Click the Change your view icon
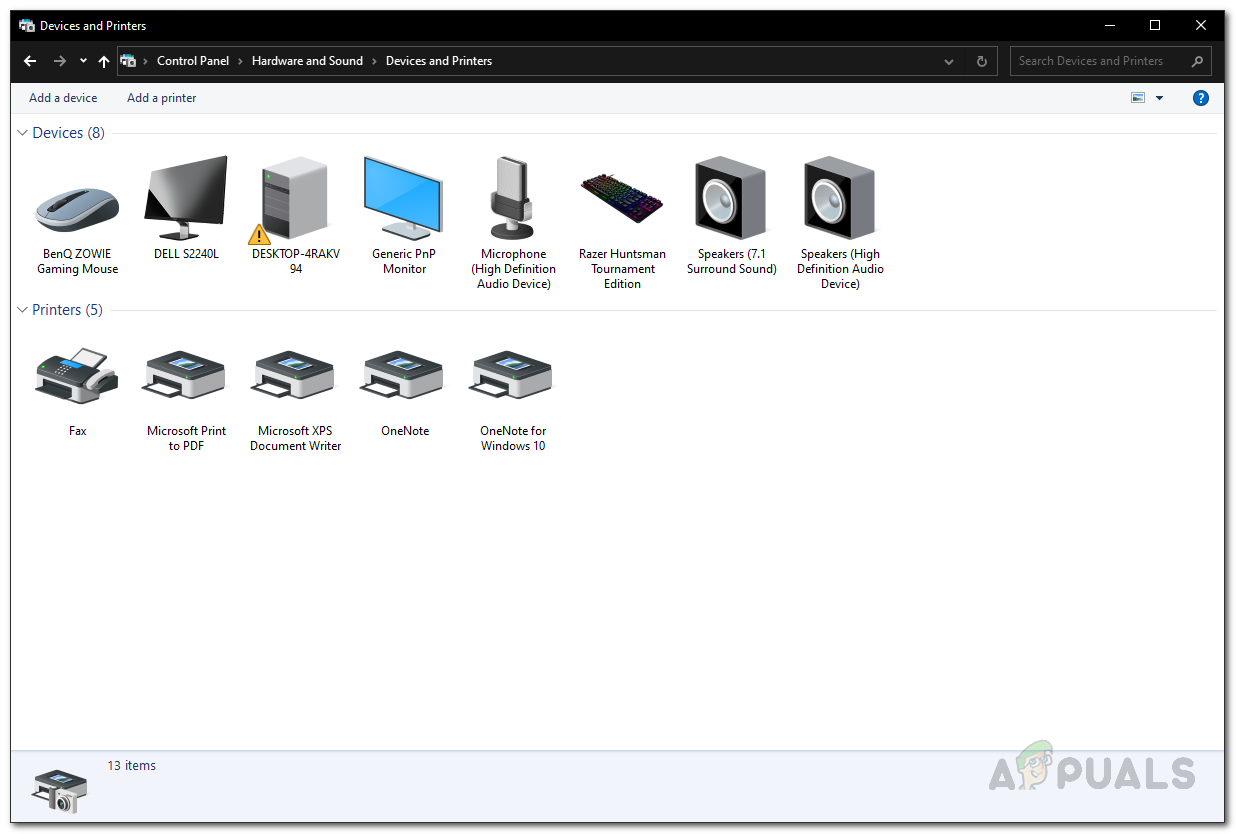1236x834 pixels. 1138,98
